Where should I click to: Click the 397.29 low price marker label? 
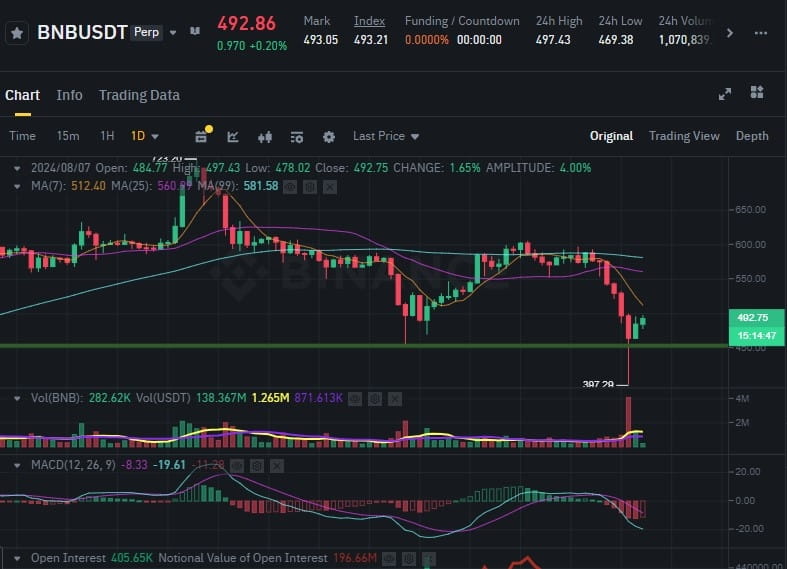tap(598, 384)
